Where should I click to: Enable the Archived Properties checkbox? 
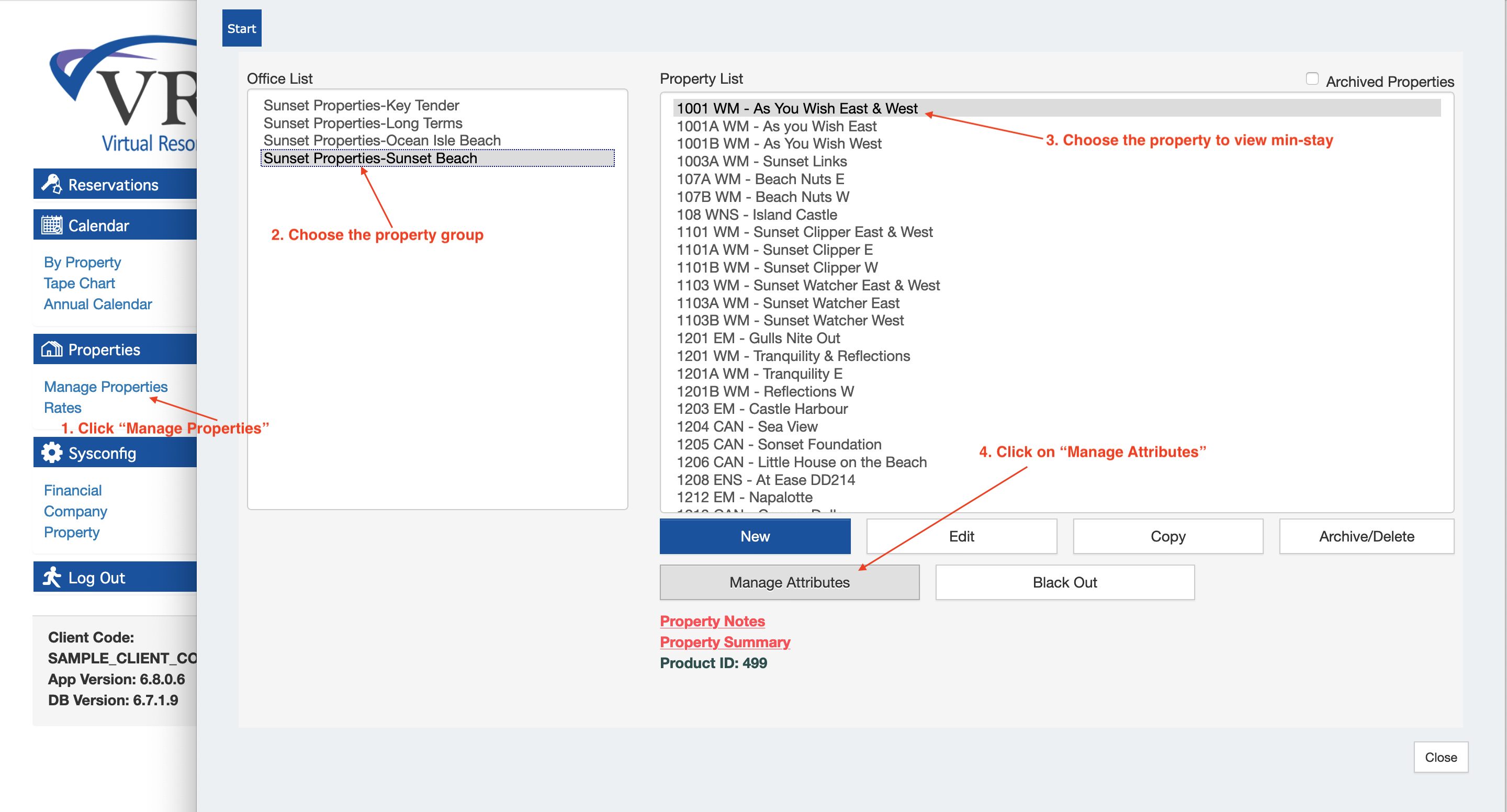1312,79
